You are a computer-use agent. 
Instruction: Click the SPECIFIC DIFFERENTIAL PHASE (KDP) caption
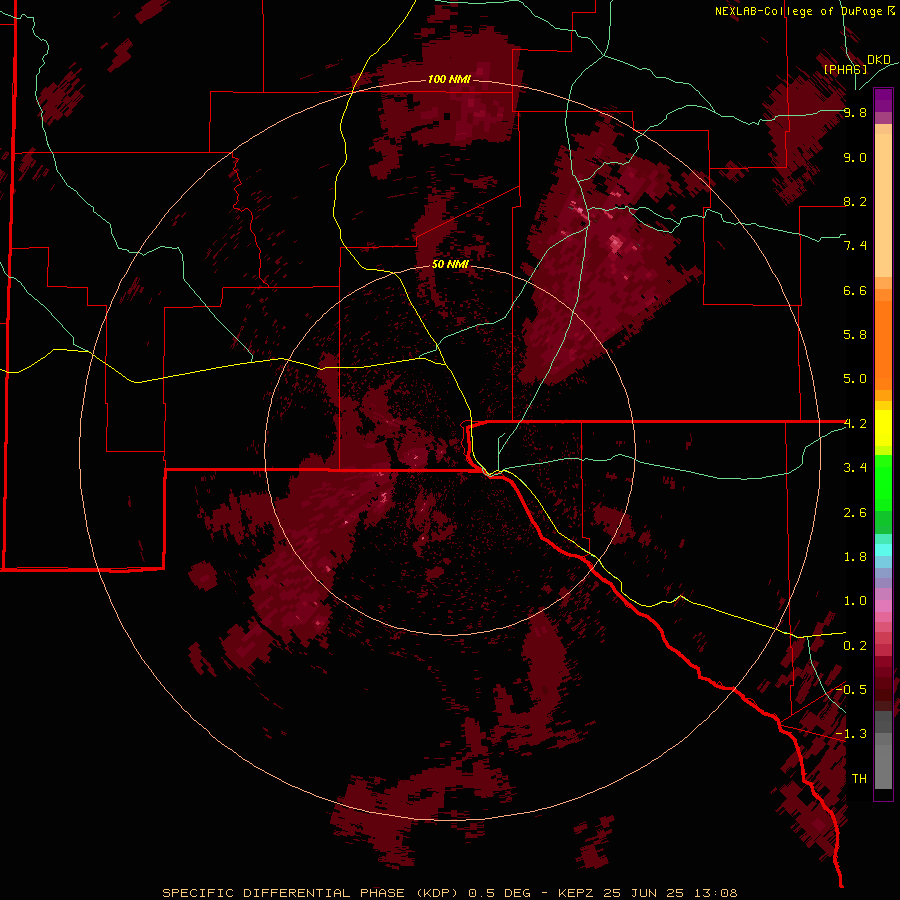point(310,893)
